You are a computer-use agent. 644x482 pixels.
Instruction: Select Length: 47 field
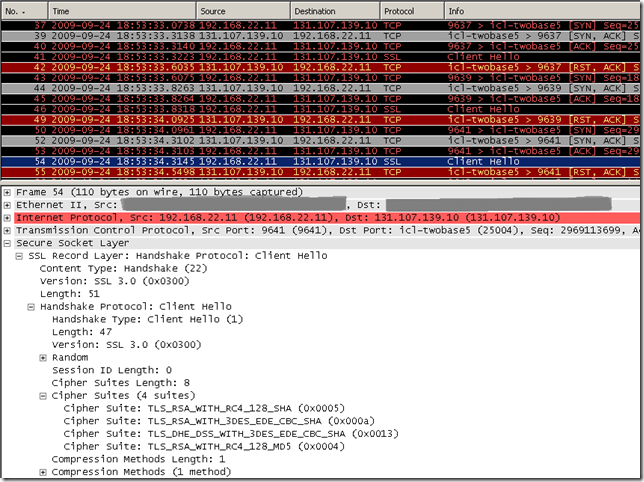(x=82, y=332)
